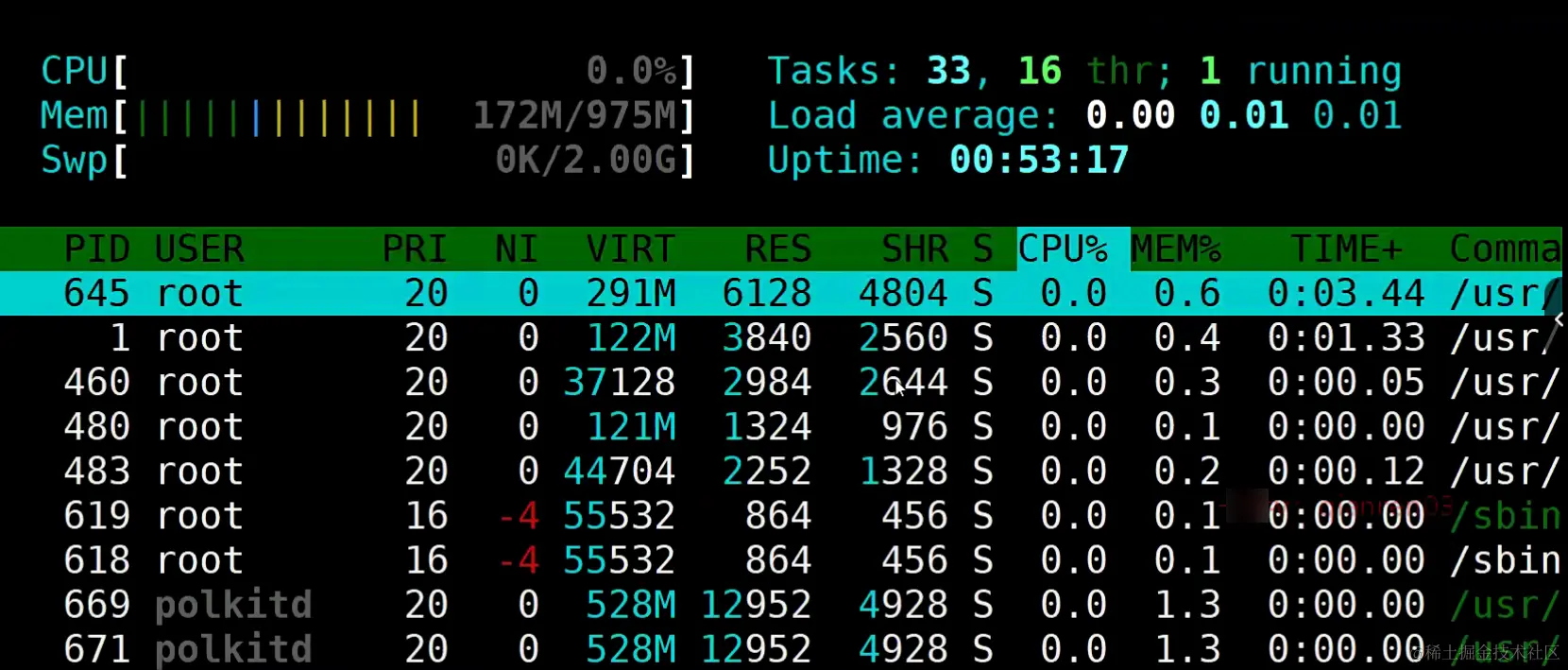Viewport: 1568px width, 670px height.
Task: Click the Load average readout
Action: click(1084, 115)
